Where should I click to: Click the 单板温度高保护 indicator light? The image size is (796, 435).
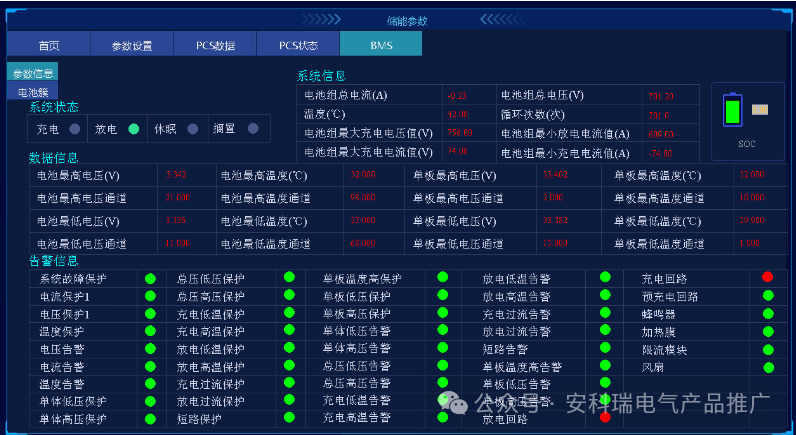(x=443, y=277)
